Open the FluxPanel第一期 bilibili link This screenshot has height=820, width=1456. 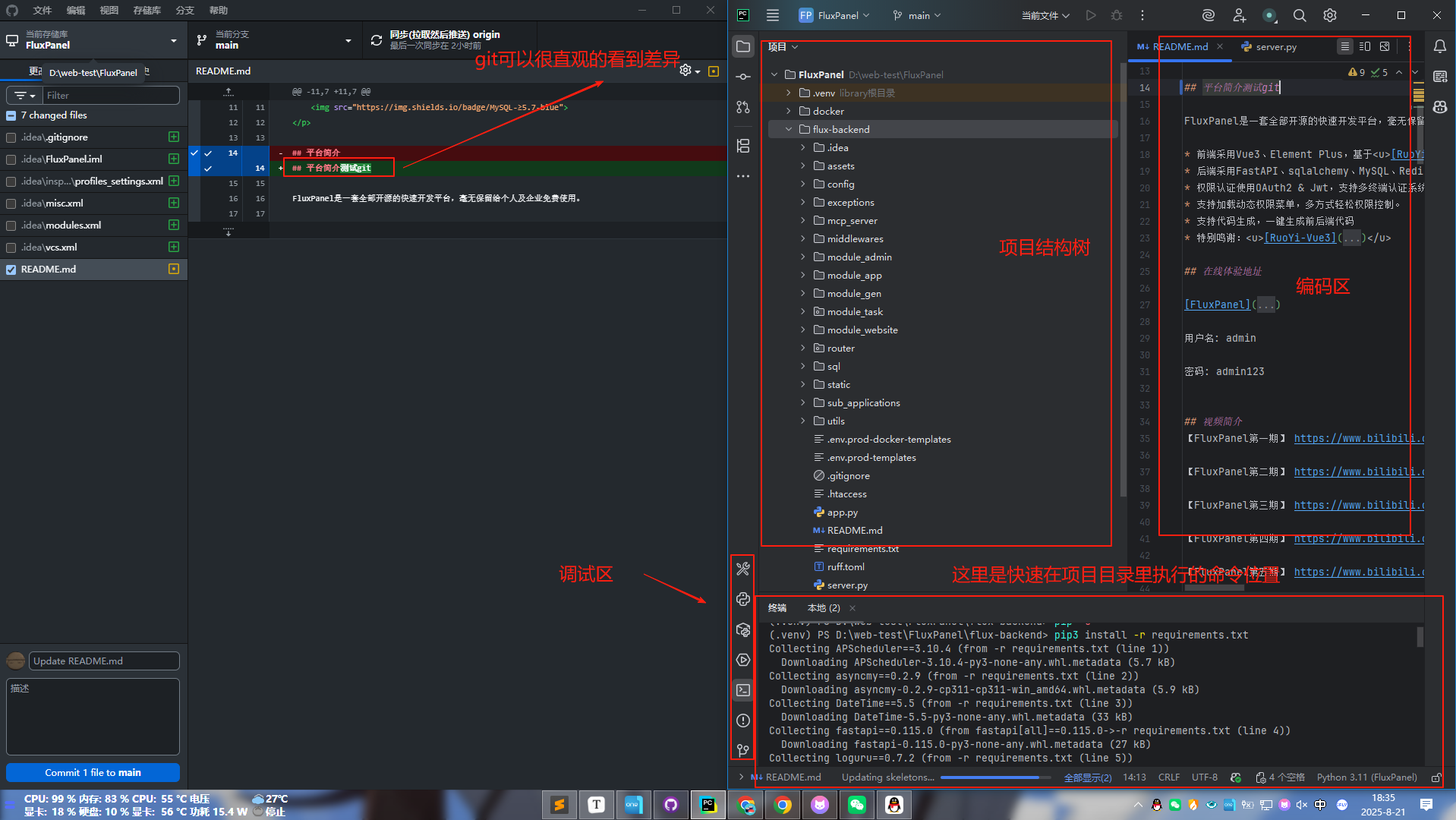pos(1359,438)
